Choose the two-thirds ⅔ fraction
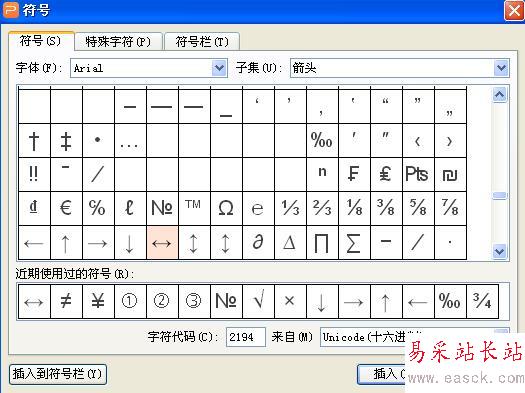525x393 pixels. (x=322, y=208)
